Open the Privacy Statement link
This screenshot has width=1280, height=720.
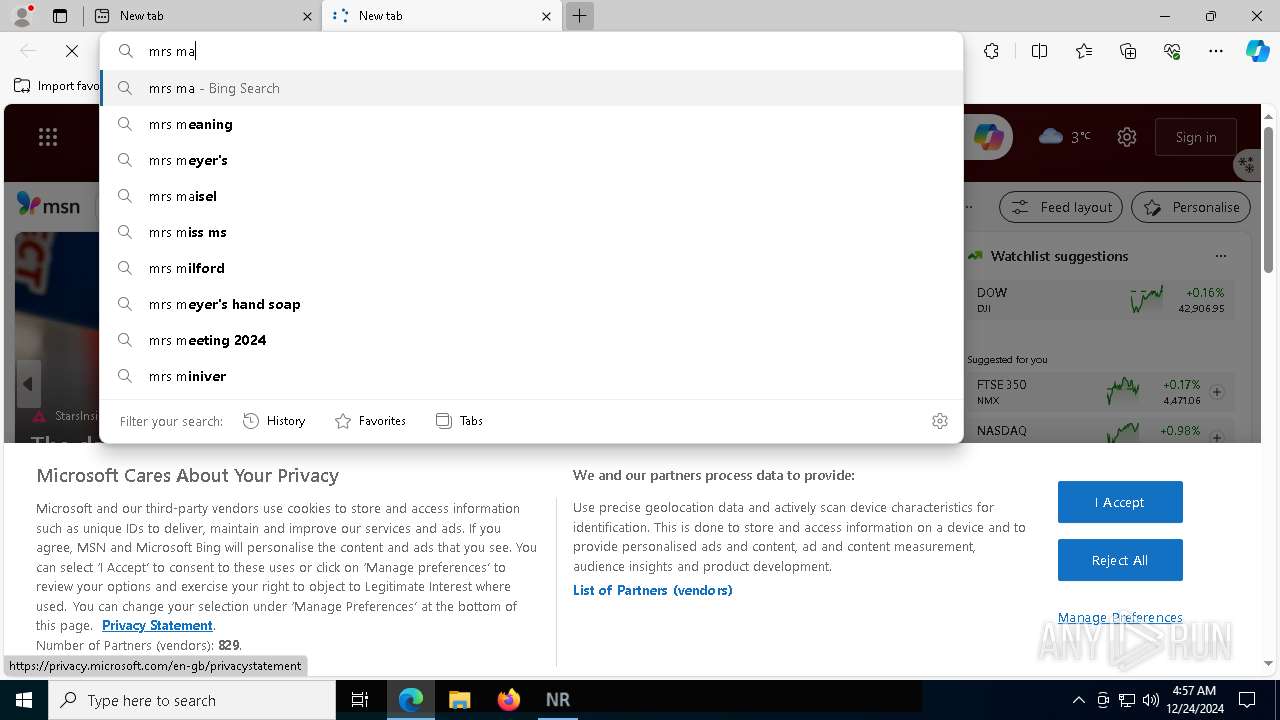coord(157,625)
